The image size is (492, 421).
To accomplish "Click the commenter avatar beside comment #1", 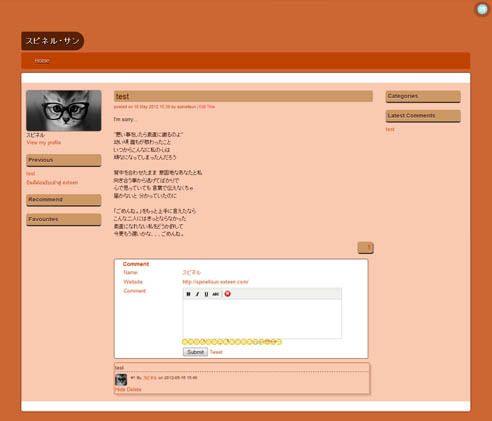I will (x=121, y=380).
